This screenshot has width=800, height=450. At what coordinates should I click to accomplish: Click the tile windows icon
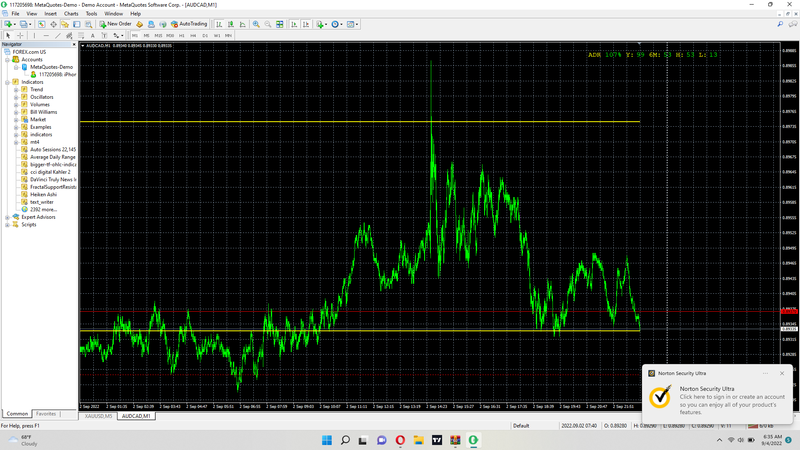[280, 24]
